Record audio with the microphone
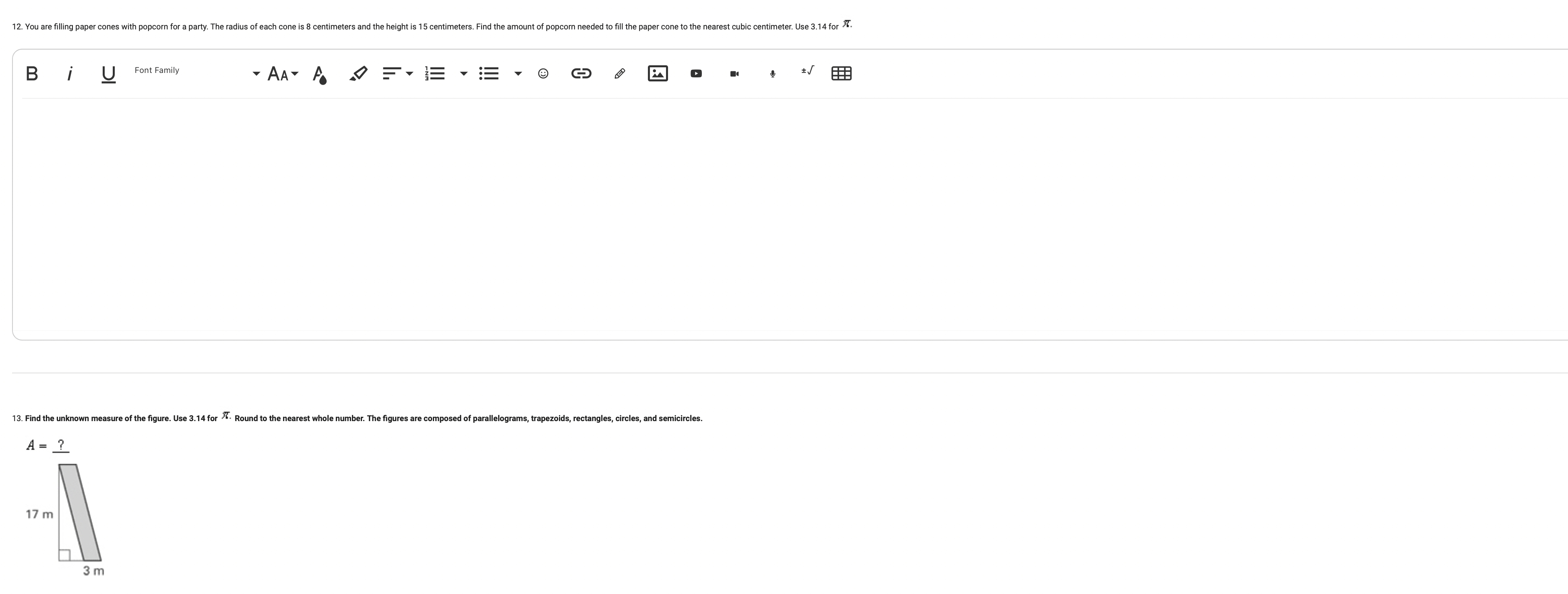1568x594 pixels. 772,74
